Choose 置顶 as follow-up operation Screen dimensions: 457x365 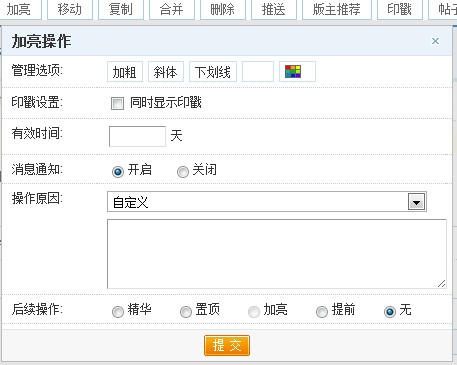186,312
